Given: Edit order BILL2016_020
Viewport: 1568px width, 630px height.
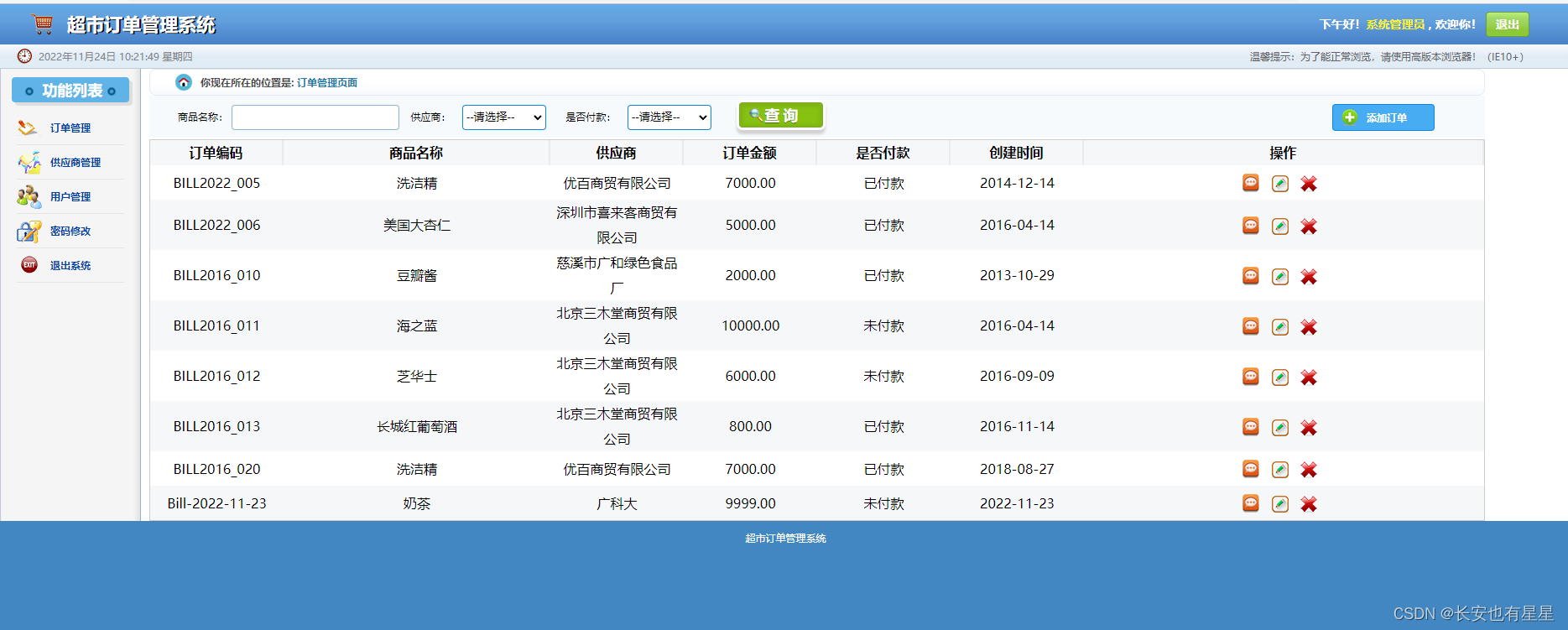Looking at the screenshot, I should point(1279,469).
